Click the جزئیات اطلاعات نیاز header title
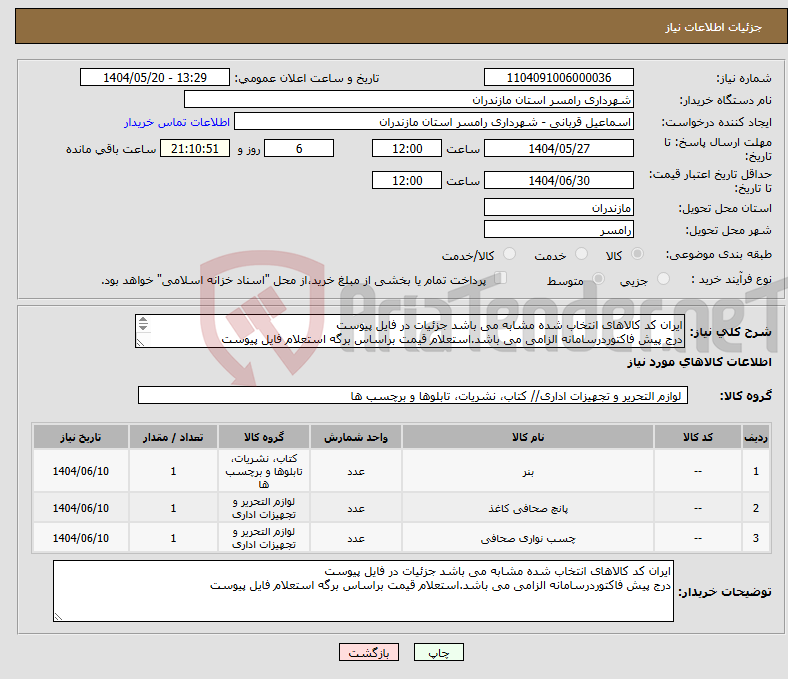 point(714,27)
